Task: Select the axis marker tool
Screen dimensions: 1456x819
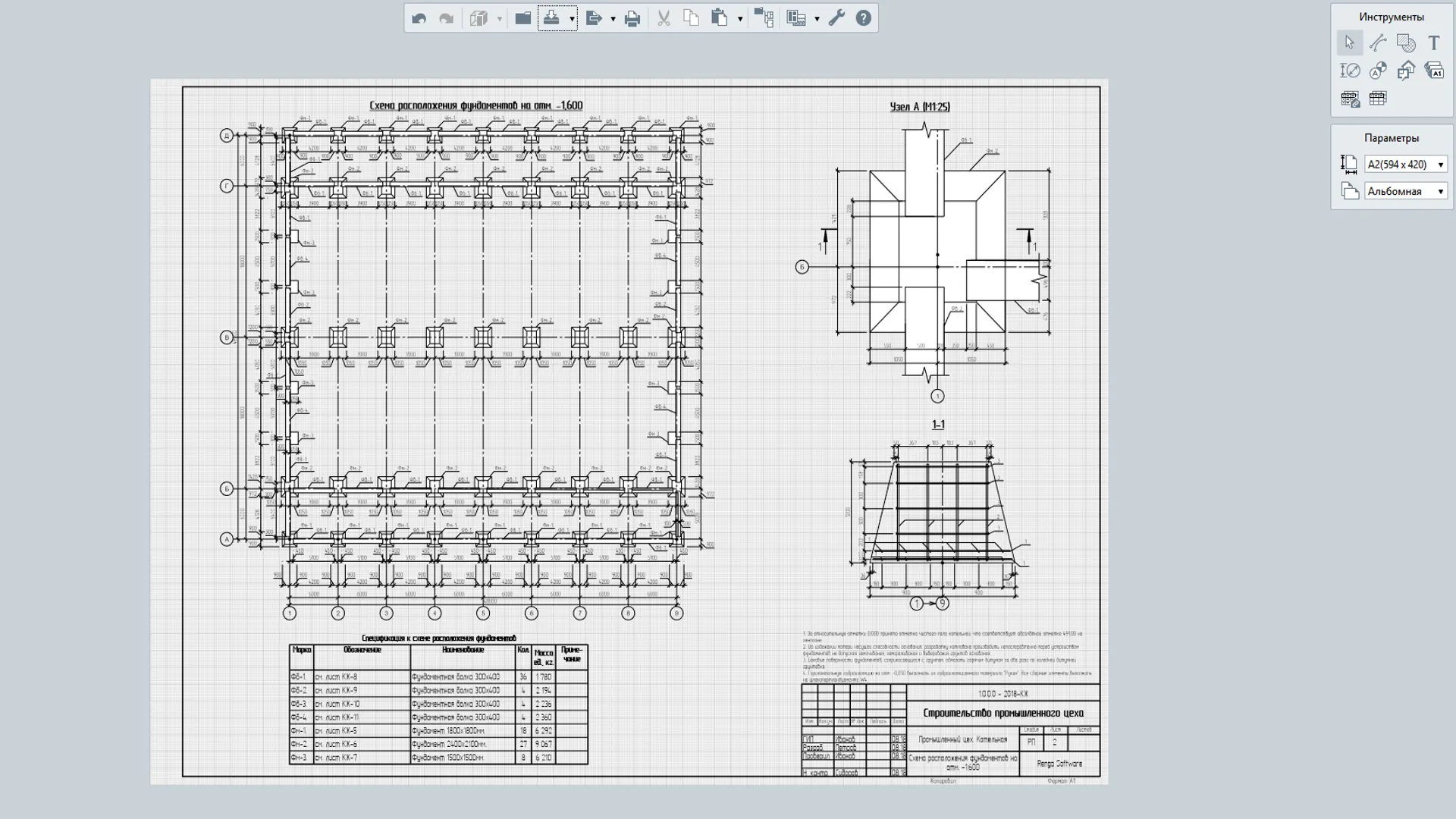Action: click(x=1378, y=71)
